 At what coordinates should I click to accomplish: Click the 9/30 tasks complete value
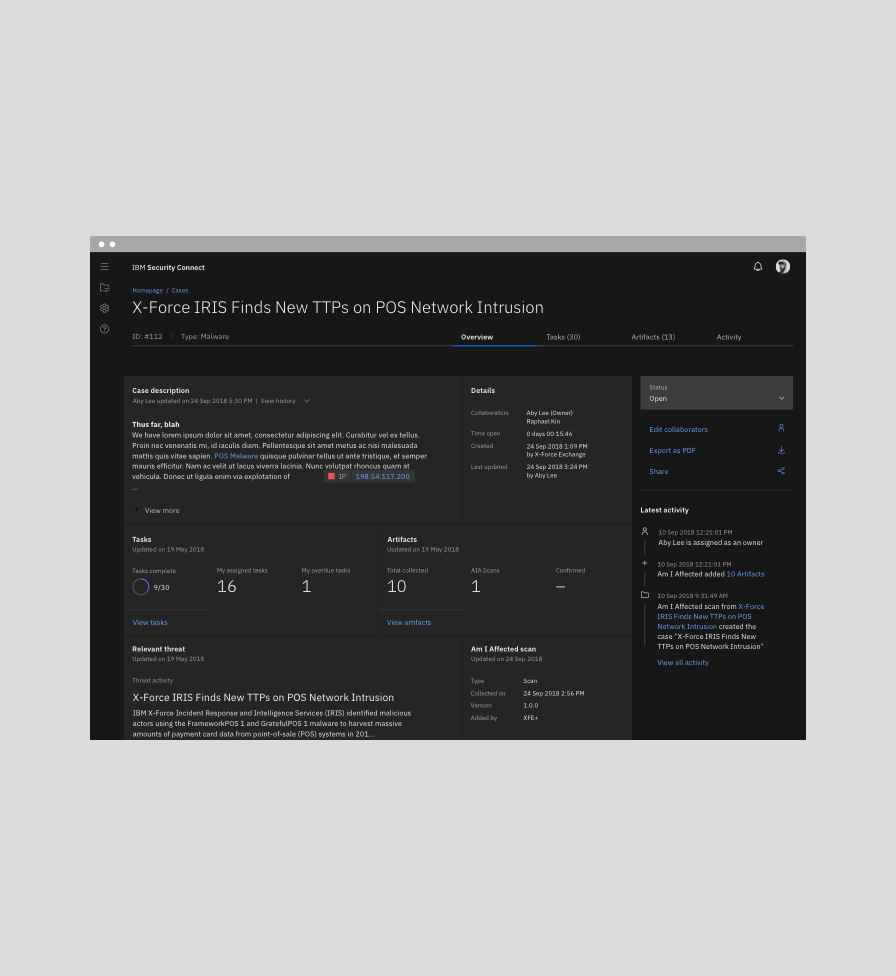[x=161, y=588]
